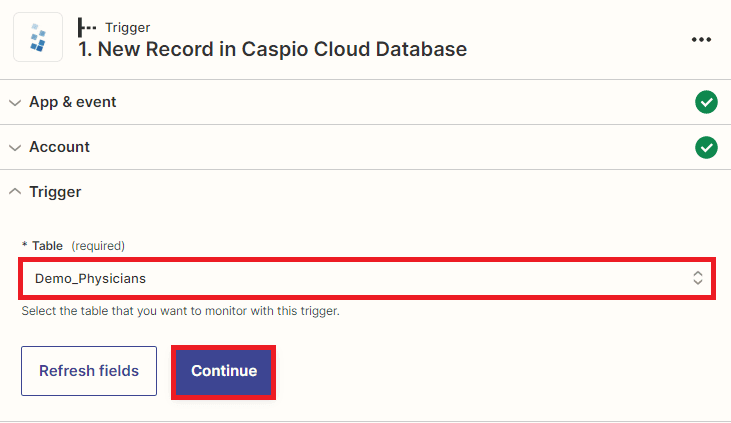Image resolution: width=731 pixels, height=423 pixels.
Task: Open the Demo_Physicians table dropdown
Action: 360,279
